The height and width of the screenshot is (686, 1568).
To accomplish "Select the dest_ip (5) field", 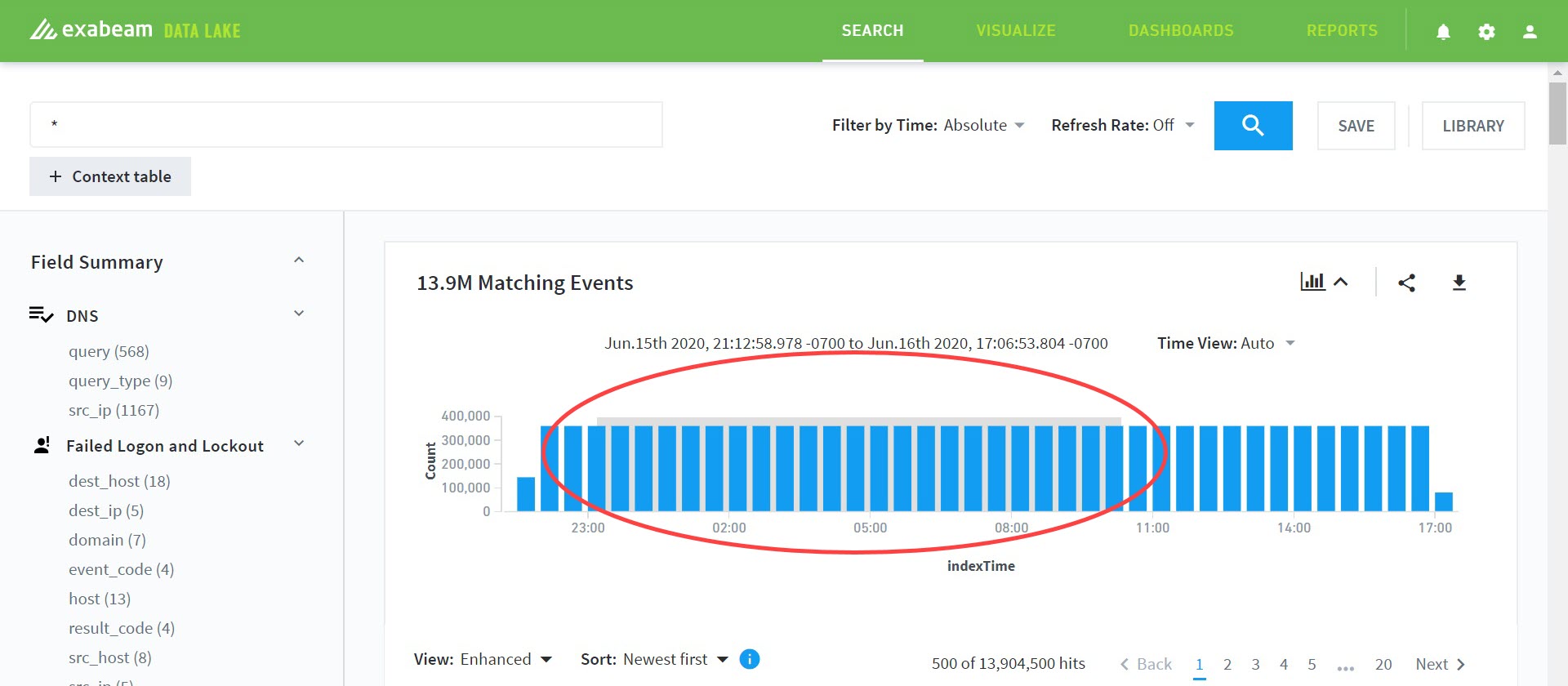I will tap(106, 510).
